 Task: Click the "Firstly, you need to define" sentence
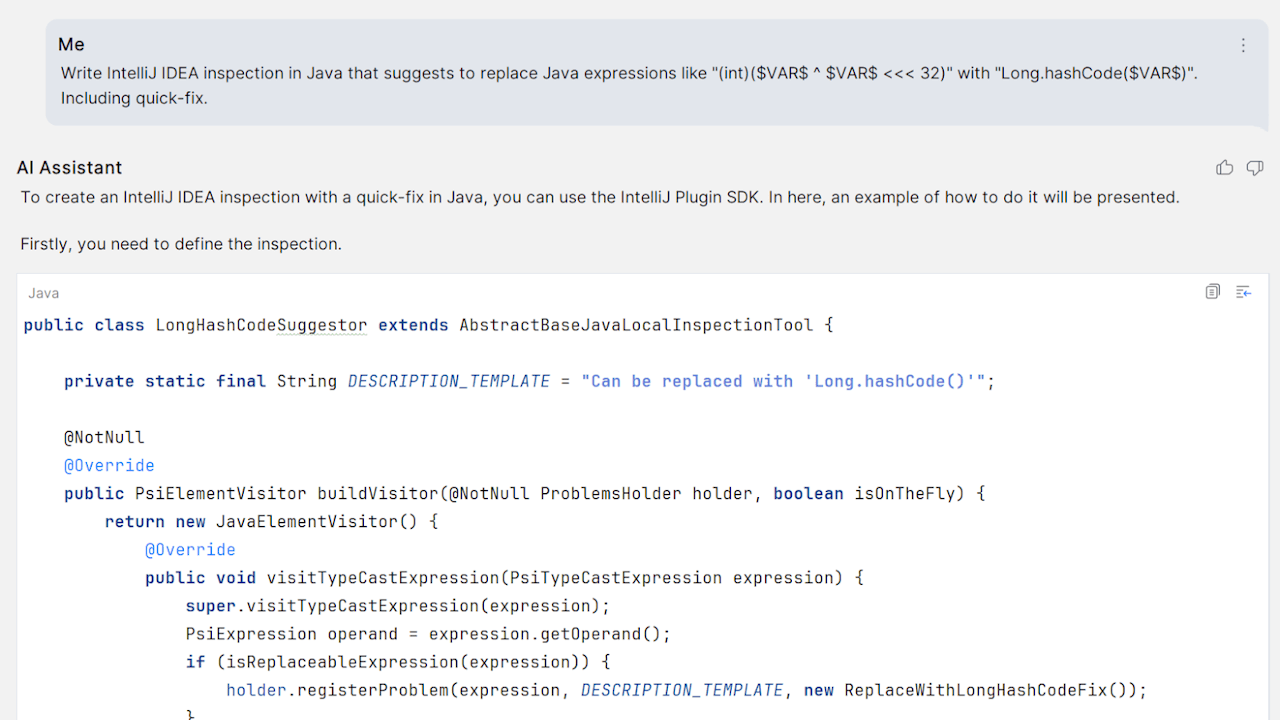pos(181,244)
